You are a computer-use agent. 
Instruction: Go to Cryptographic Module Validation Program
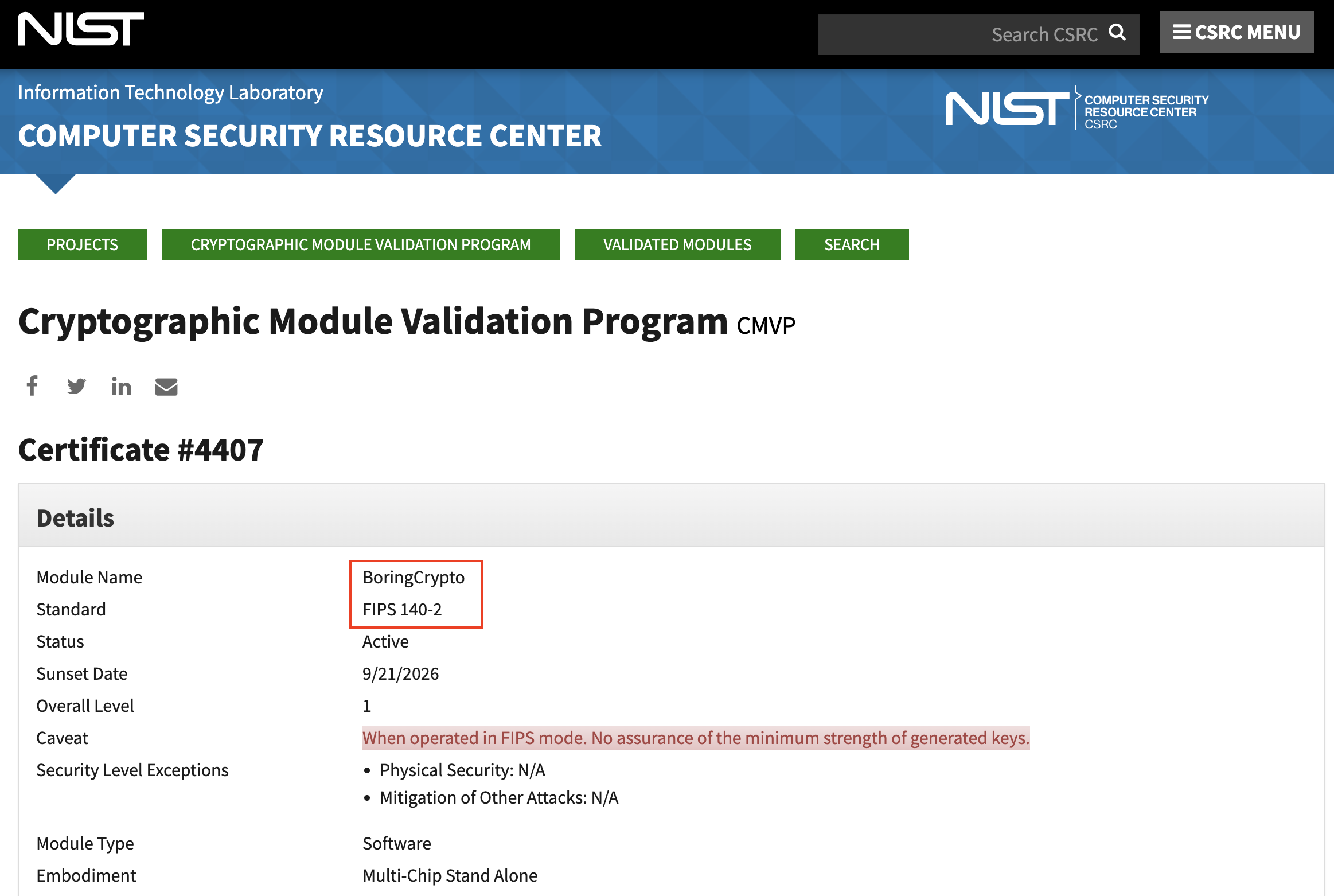361,245
